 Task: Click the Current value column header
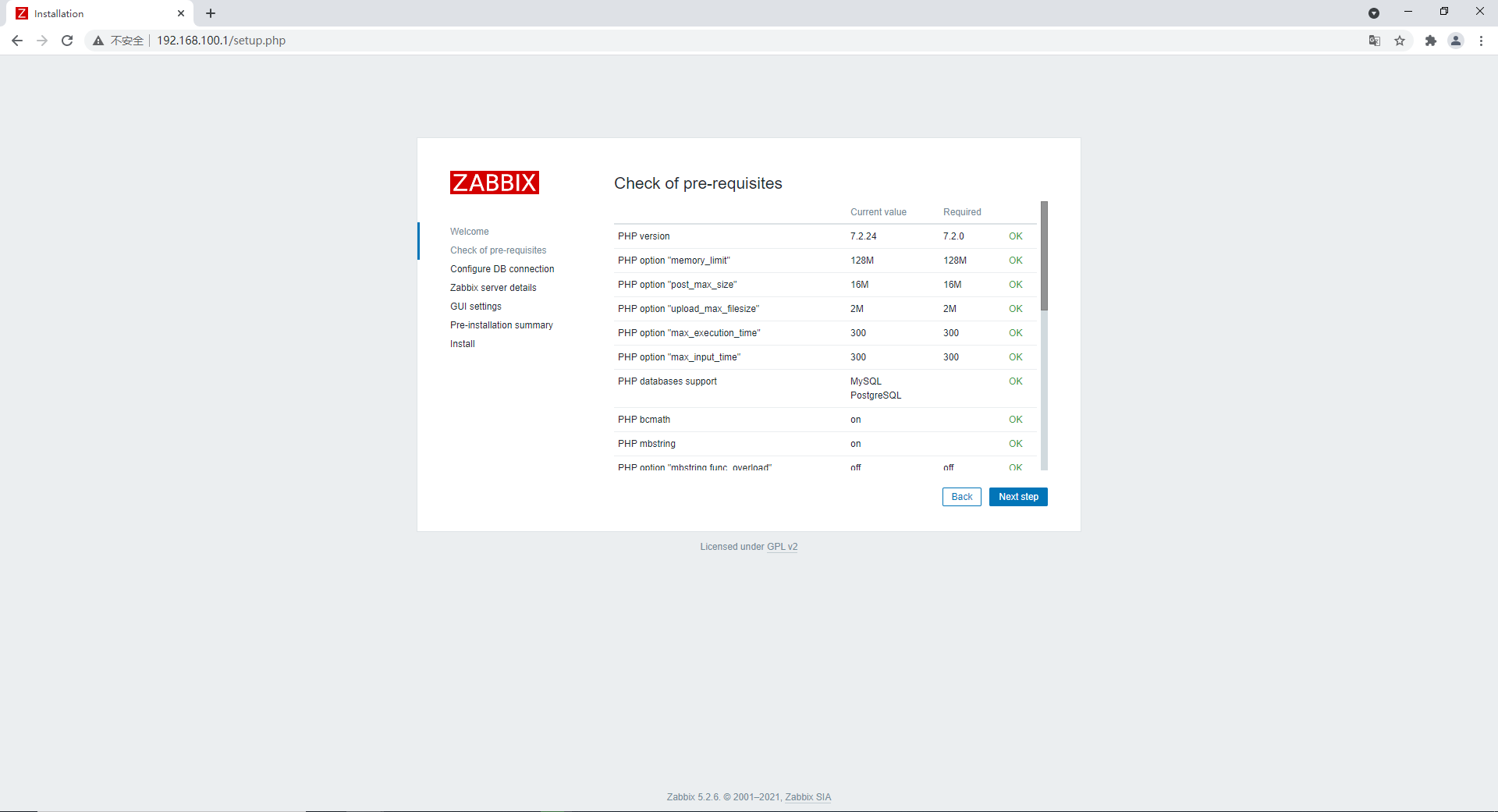879,212
